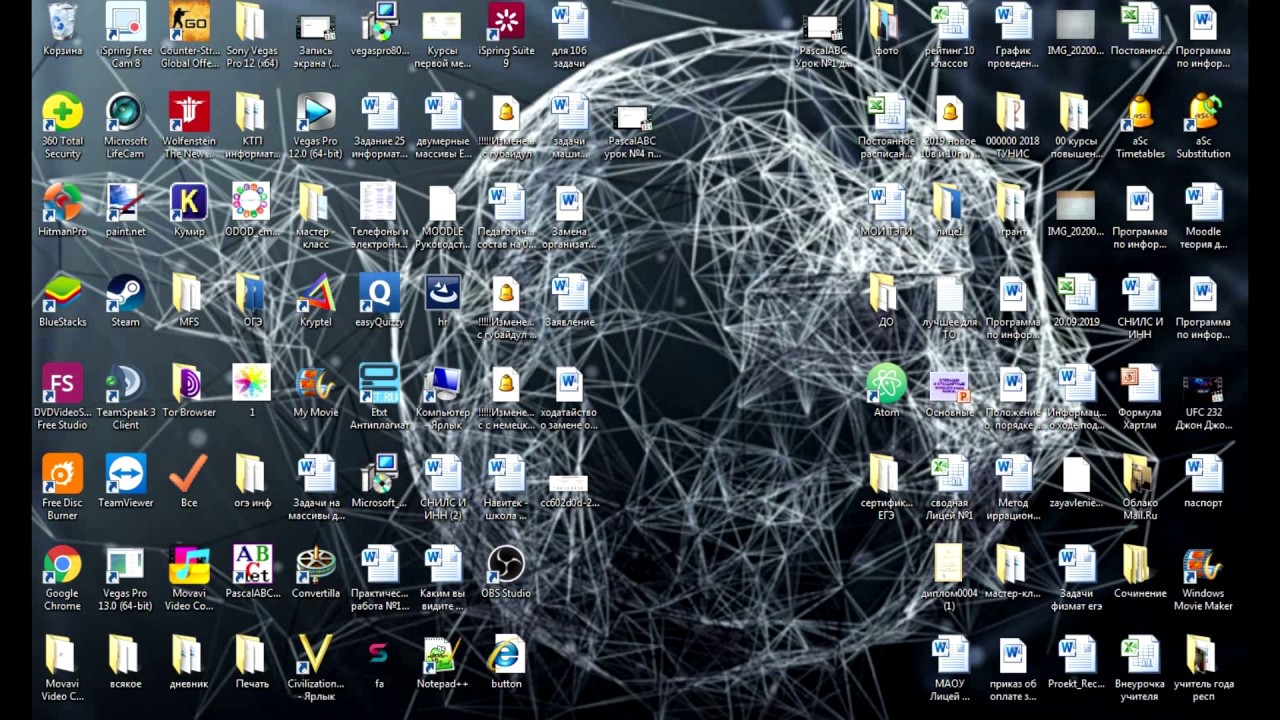This screenshot has width=1280, height=720.
Task: Click the сводная Лицей №1 spreadsheet
Action: click(x=949, y=488)
